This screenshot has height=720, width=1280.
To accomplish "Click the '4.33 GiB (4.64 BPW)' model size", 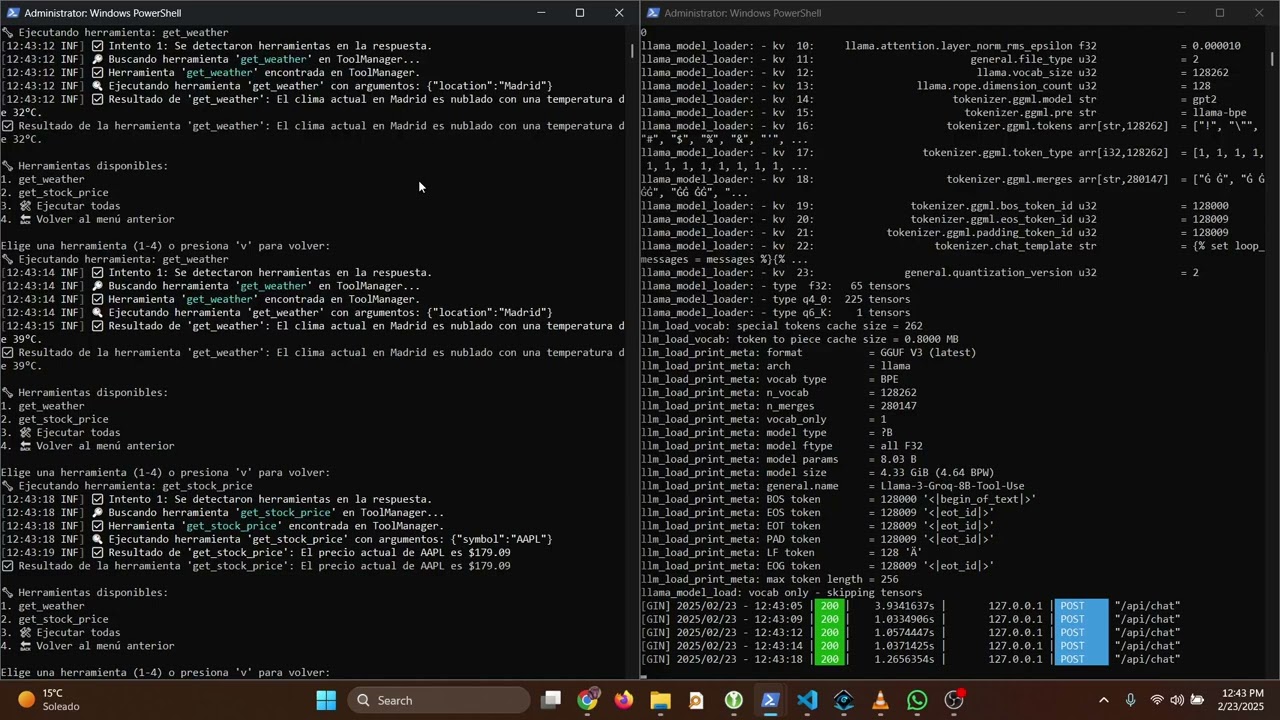I will point(937,472).
